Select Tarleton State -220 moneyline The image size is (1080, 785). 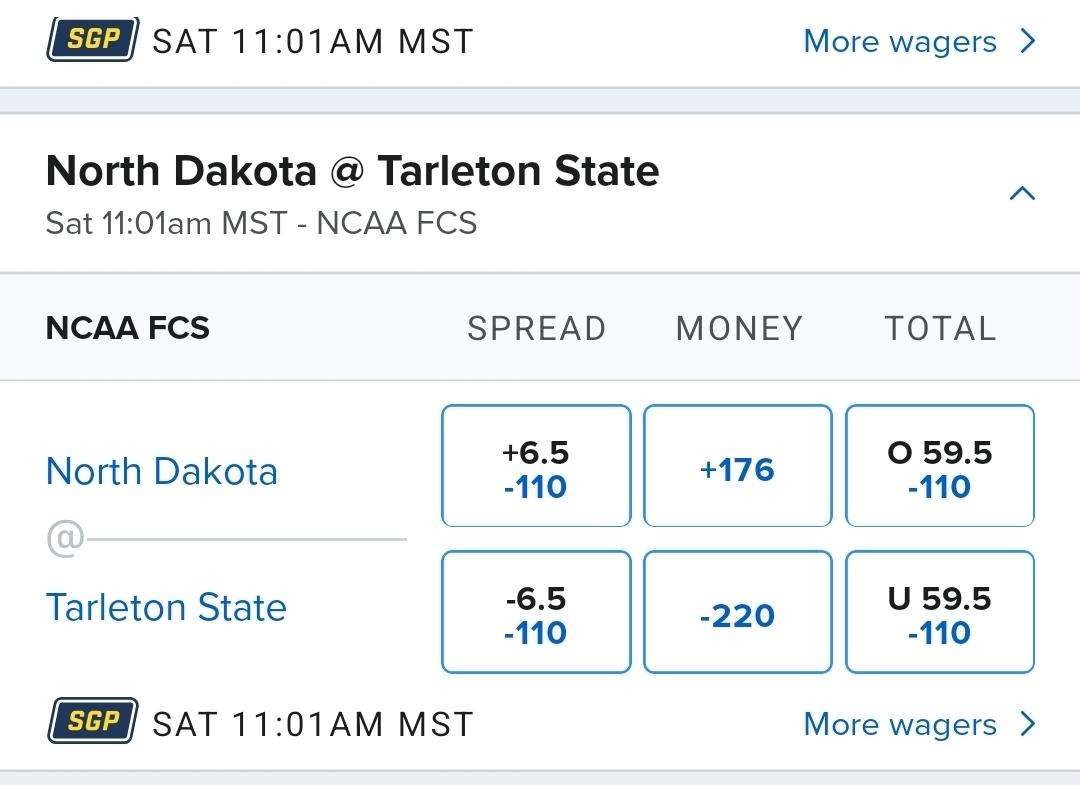coord(738,612)
